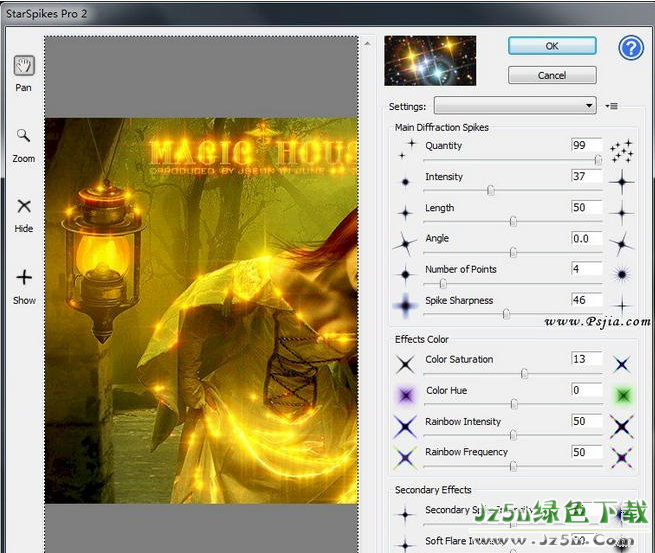Click the Intensity slider handle
The width and height of the screenshot is (655, 553).
491,190
